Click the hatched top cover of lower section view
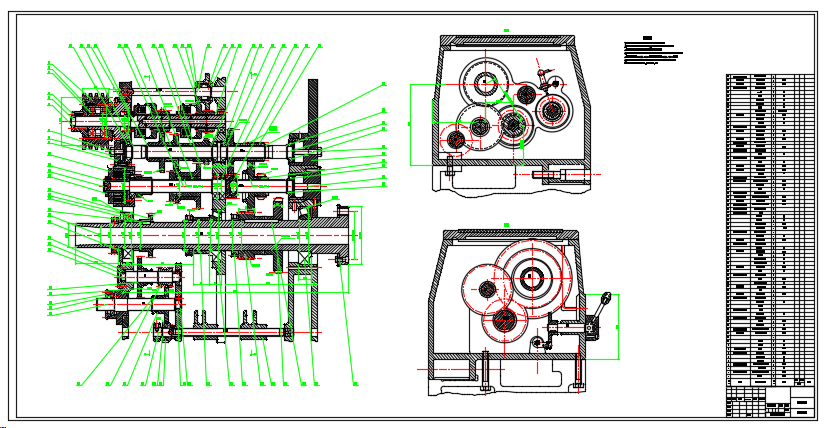 coord(511,235)
